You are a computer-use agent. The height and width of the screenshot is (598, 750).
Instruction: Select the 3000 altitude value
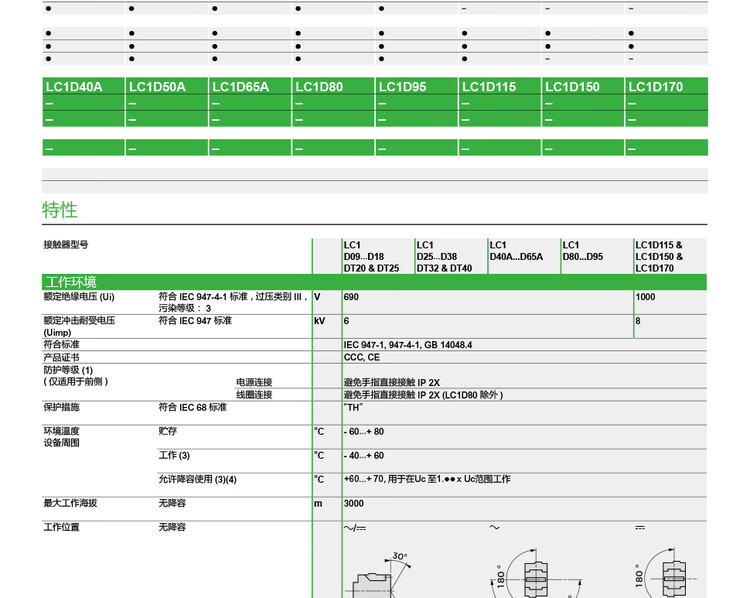[x=353, y=503]
